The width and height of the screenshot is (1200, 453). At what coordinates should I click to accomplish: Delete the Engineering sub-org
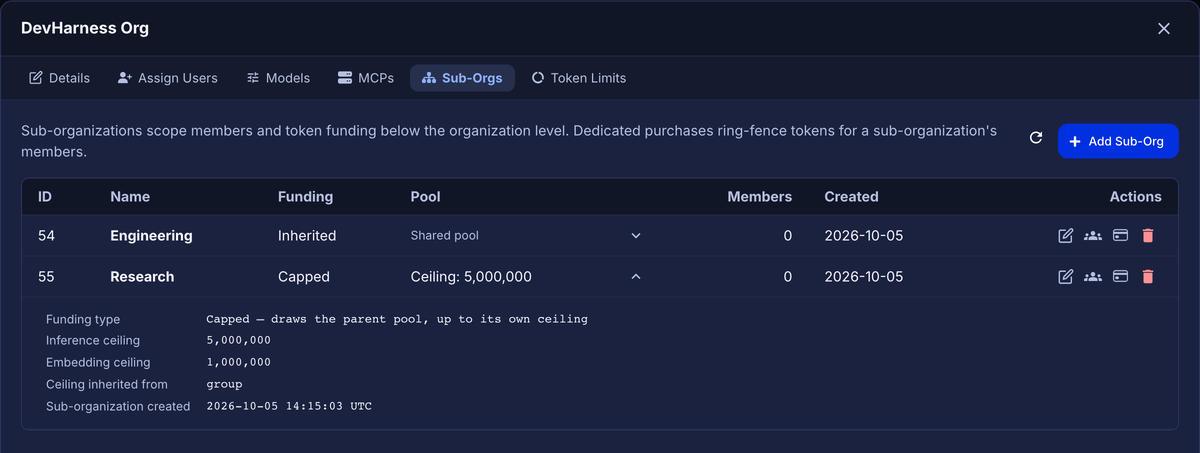point(1148,236)
